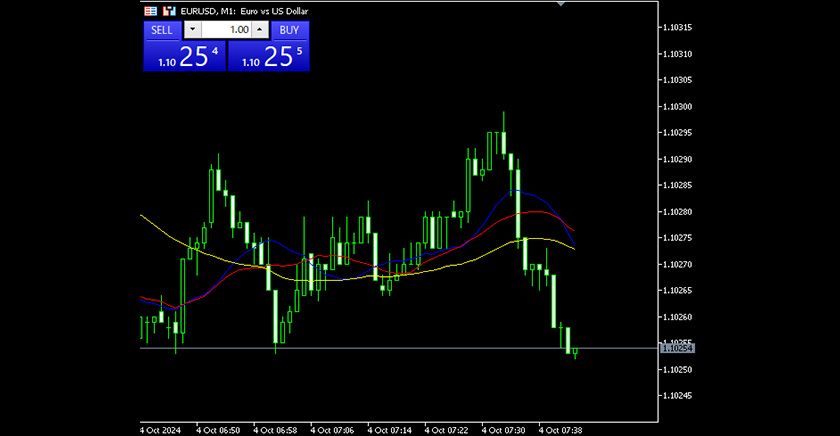Click the 1.10295 price scale label
The image size is (840, 436).
pyautogui.click(x=677, y=132)
